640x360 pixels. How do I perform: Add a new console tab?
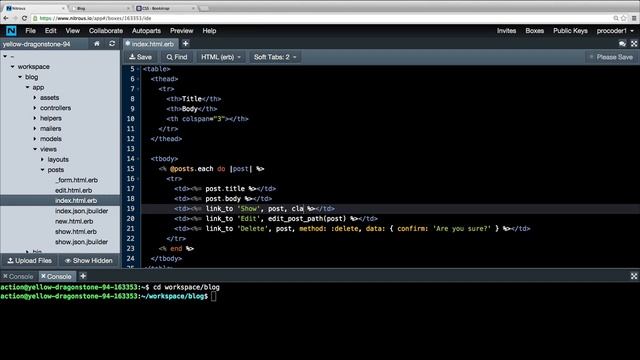coord(83,276)
